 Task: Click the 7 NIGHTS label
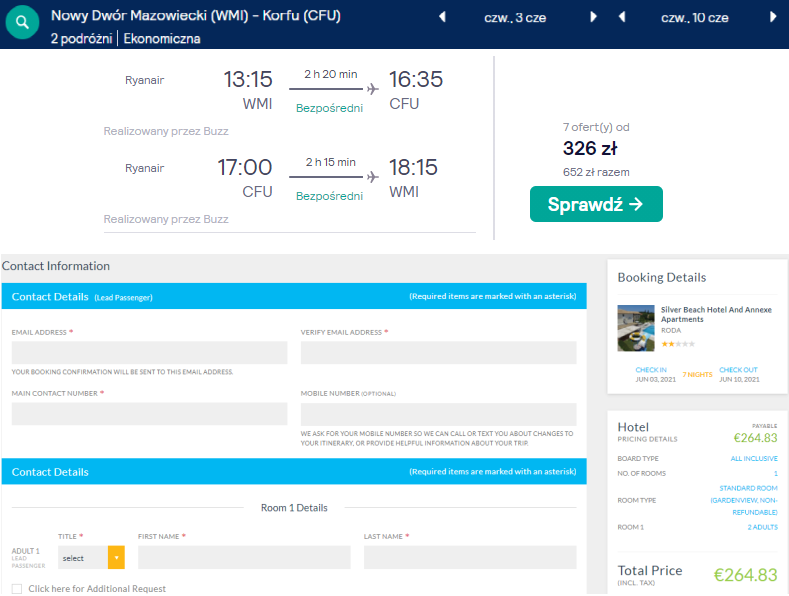pyautogui.click(x=697, y=375)
